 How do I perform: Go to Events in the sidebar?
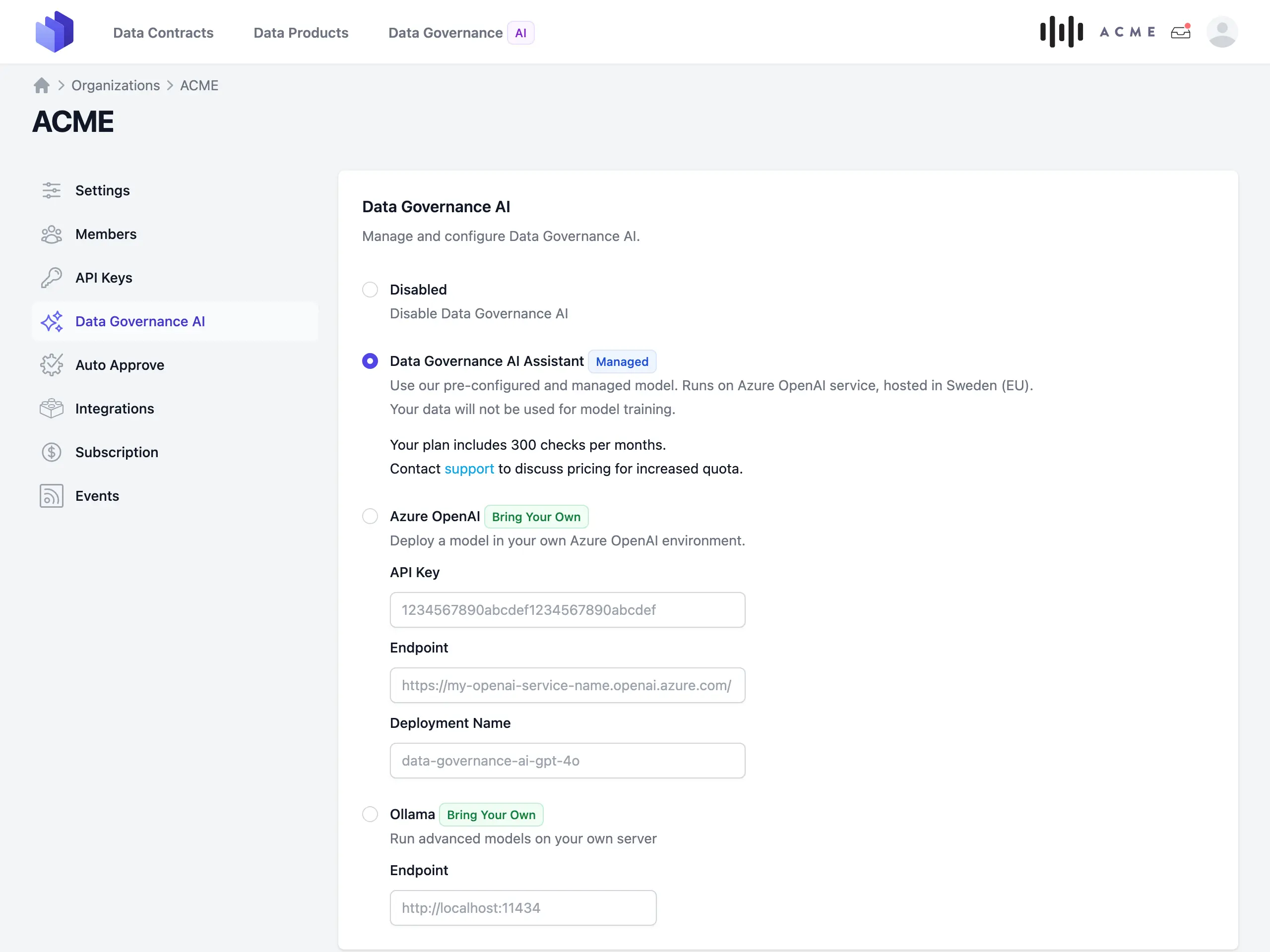coord(175,496)
